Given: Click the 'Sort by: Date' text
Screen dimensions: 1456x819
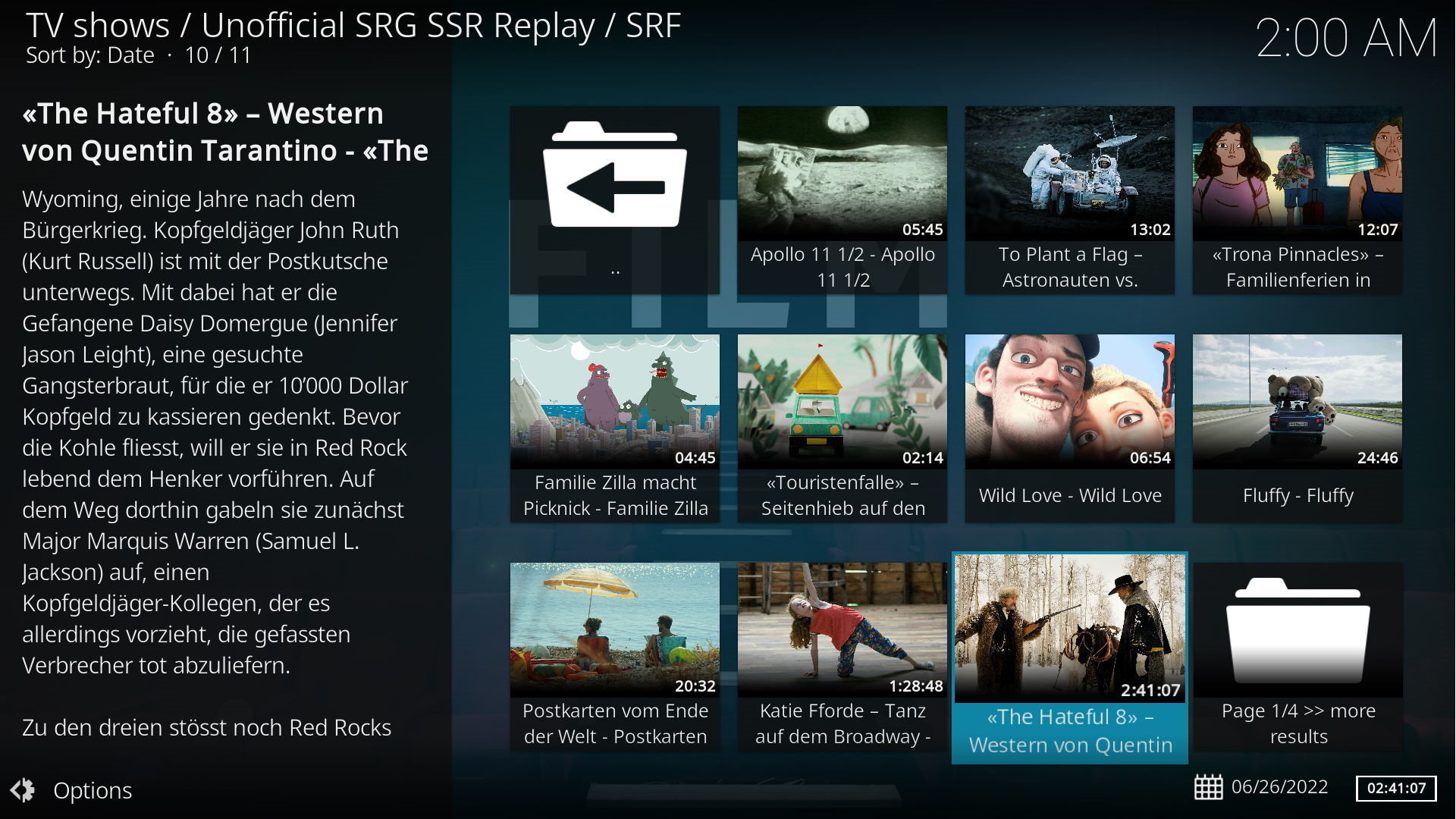Looking at the screenshot, I should point(89,55).
